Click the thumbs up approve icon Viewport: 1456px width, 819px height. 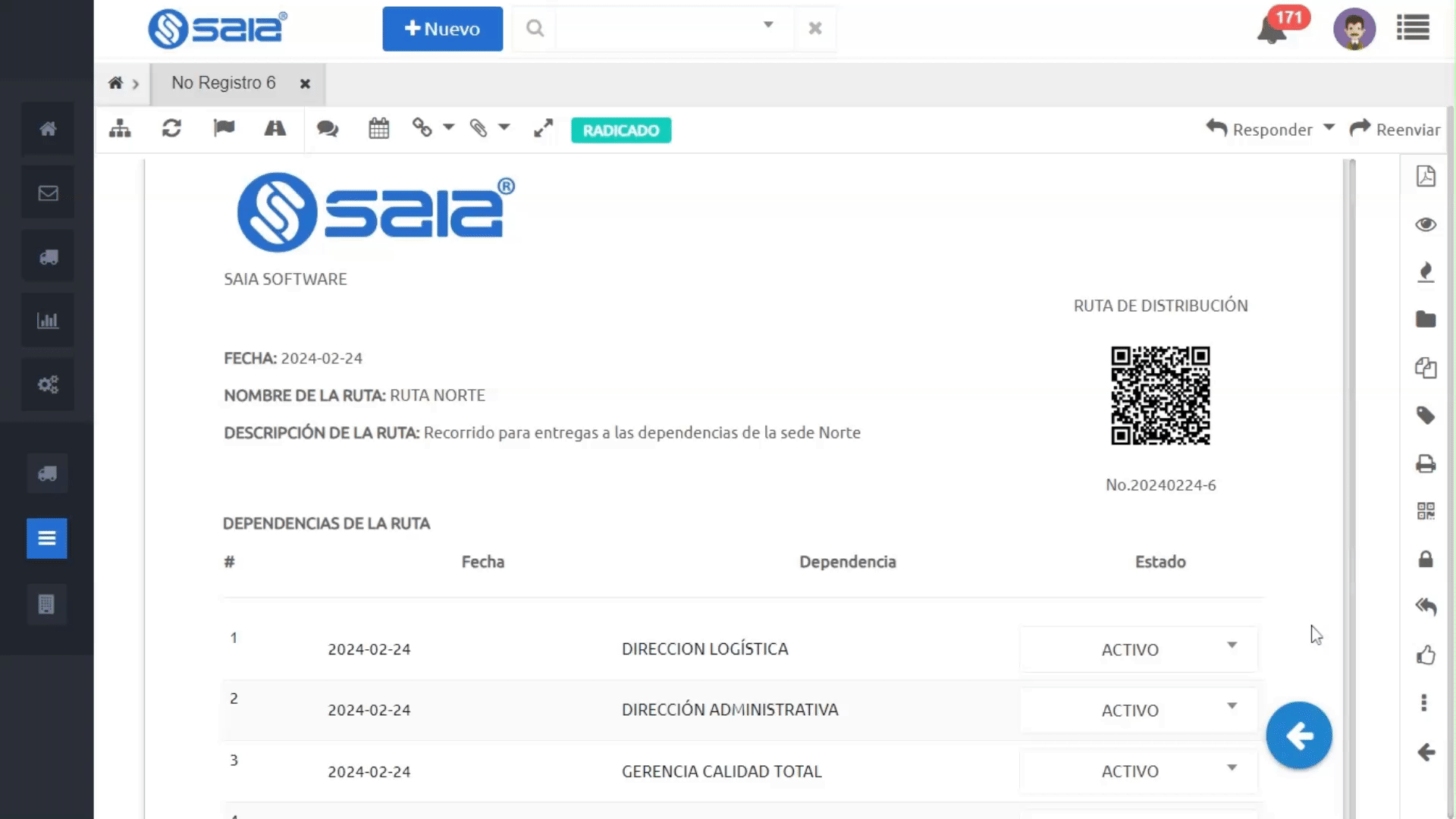click(x=1426, y=655)
